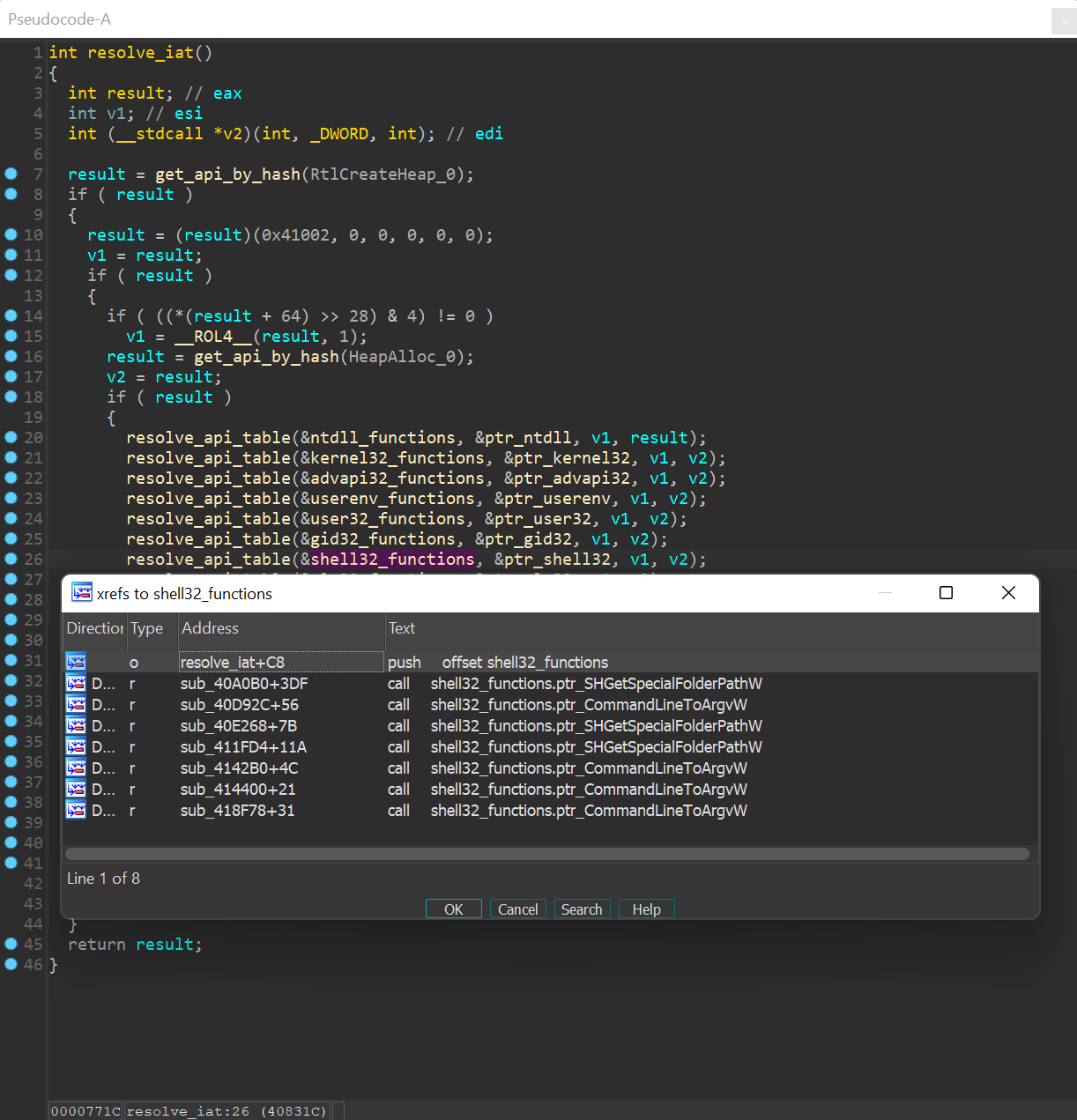Sort xrefs by Text column header
The height and width of the screenshot is (1120, 1077).
point(402,628)
